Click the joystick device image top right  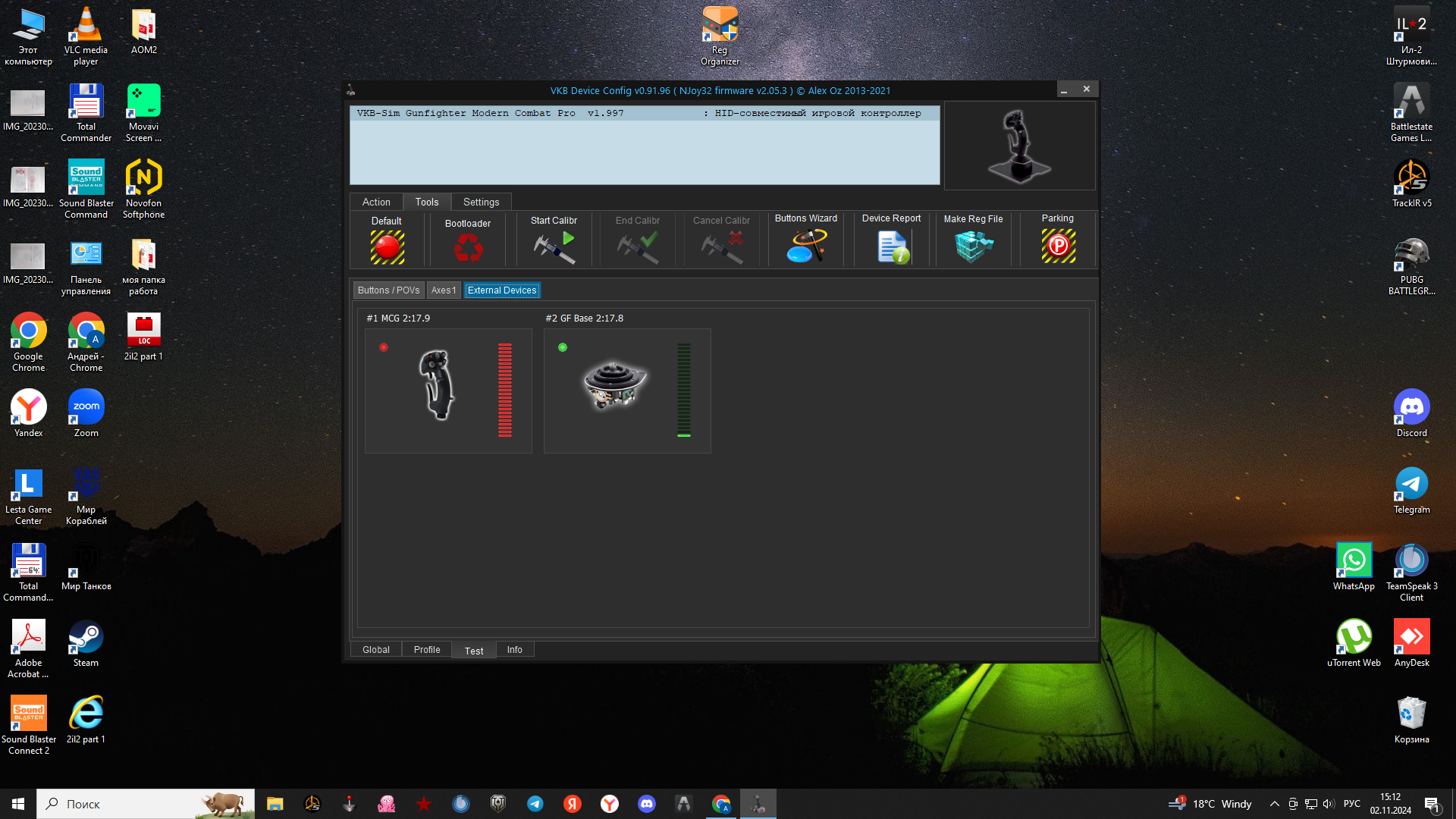(x=1019, y=146)
